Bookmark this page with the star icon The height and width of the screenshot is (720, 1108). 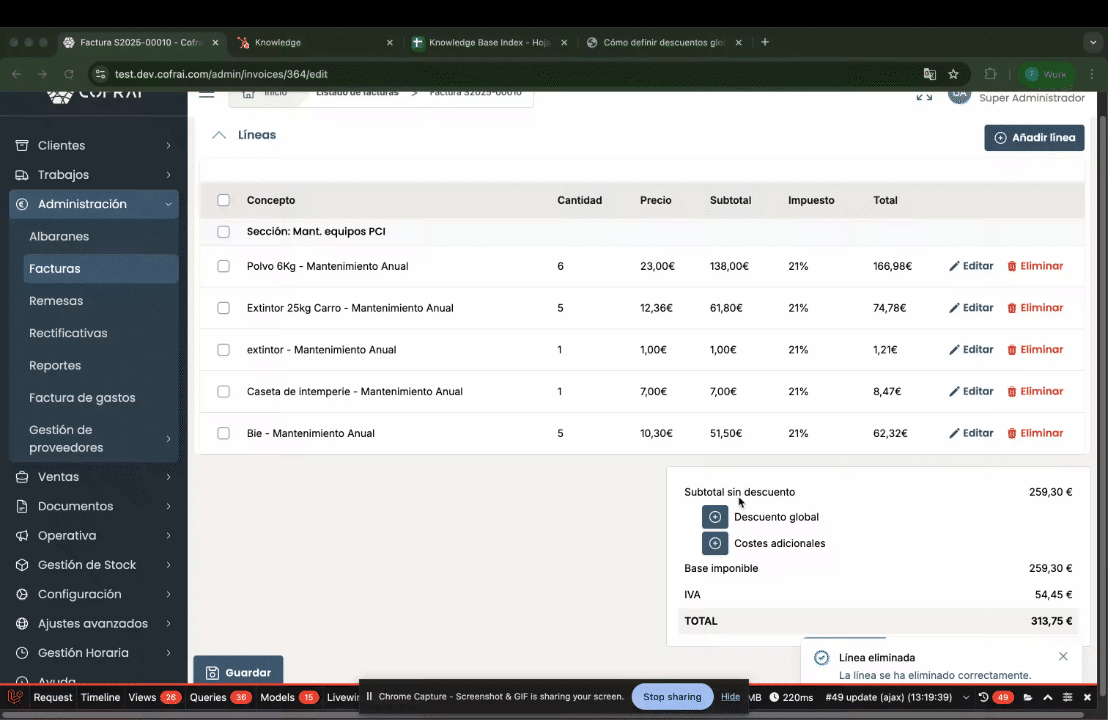[954, 74]
